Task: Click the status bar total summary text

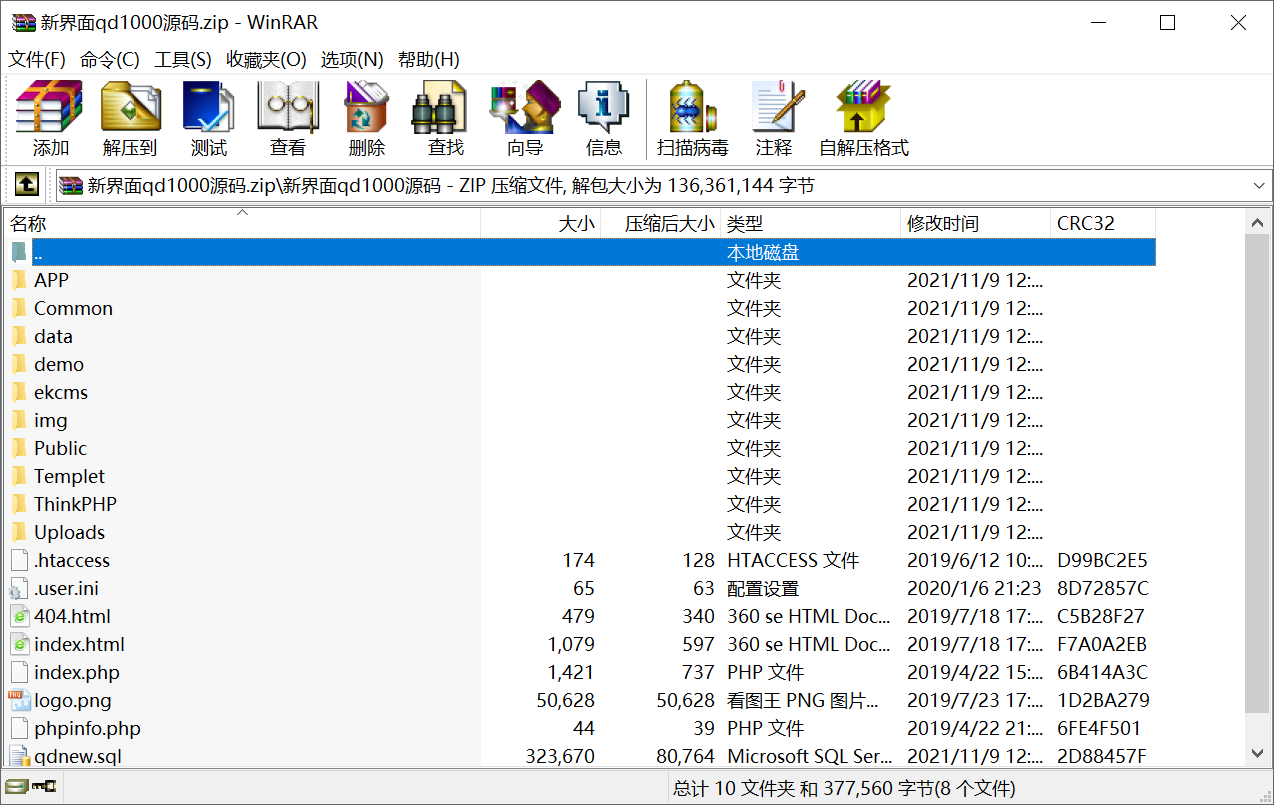Action: click(x=844, y=789)
